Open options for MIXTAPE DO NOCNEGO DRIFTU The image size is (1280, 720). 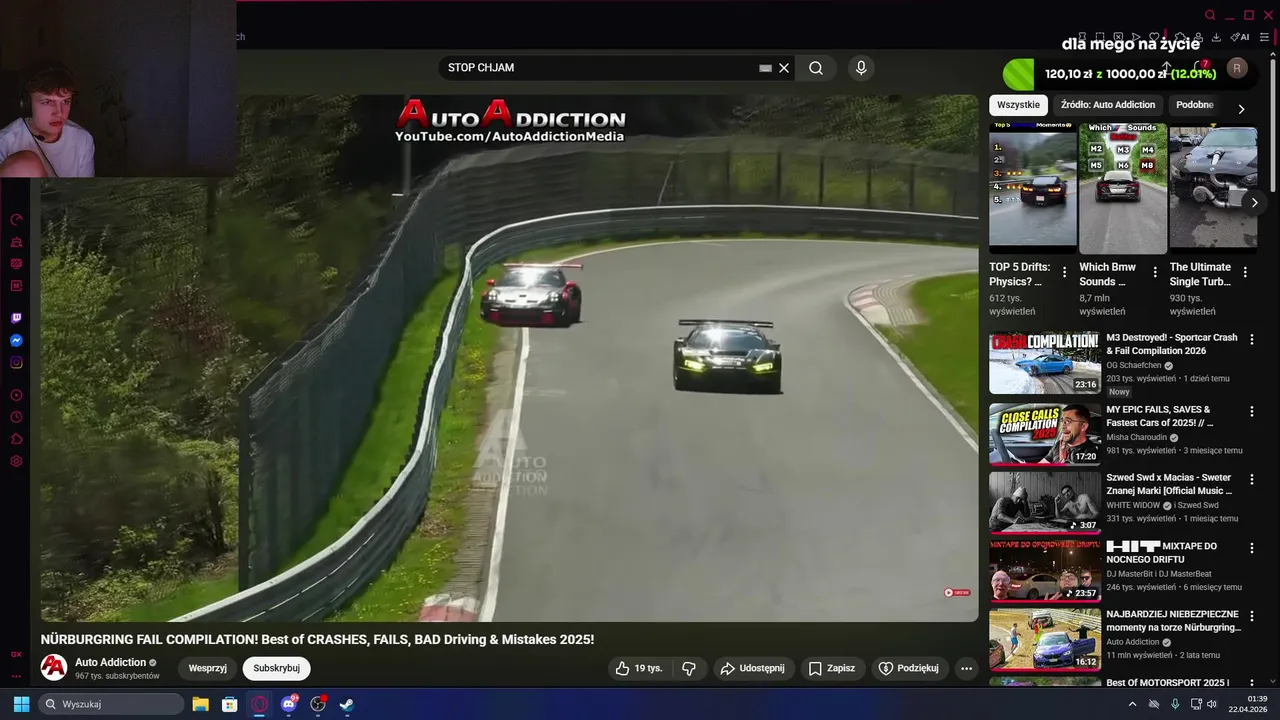click(x=1251, y=548)
